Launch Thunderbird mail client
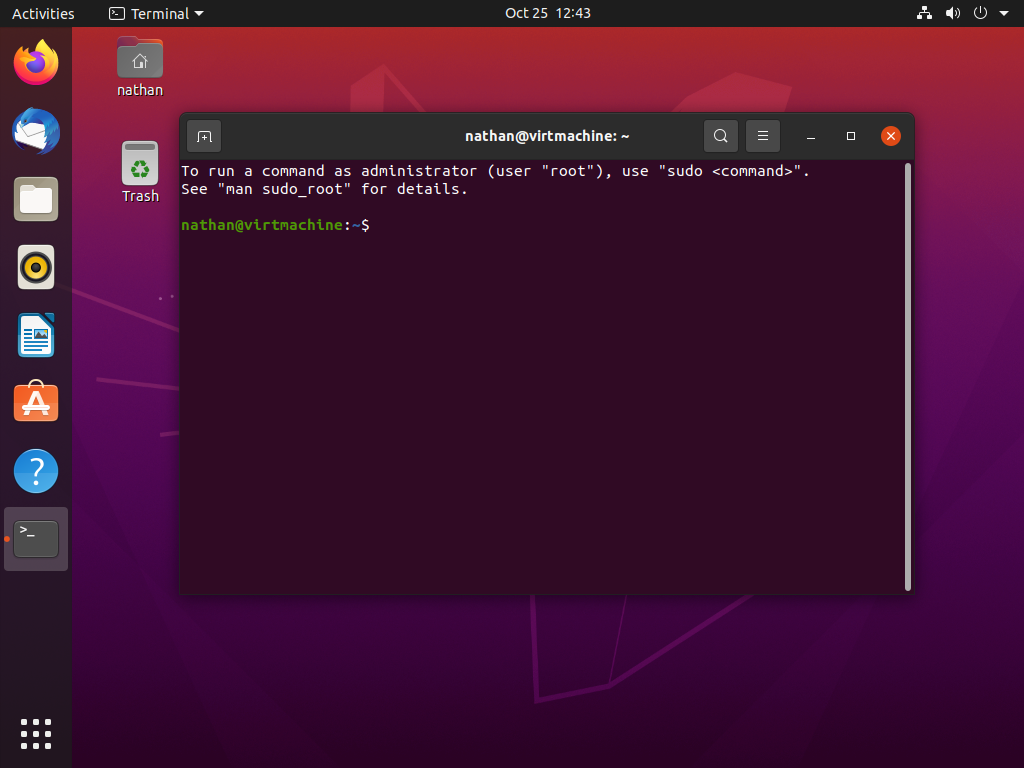1024x768 pixels. (36, 131)
